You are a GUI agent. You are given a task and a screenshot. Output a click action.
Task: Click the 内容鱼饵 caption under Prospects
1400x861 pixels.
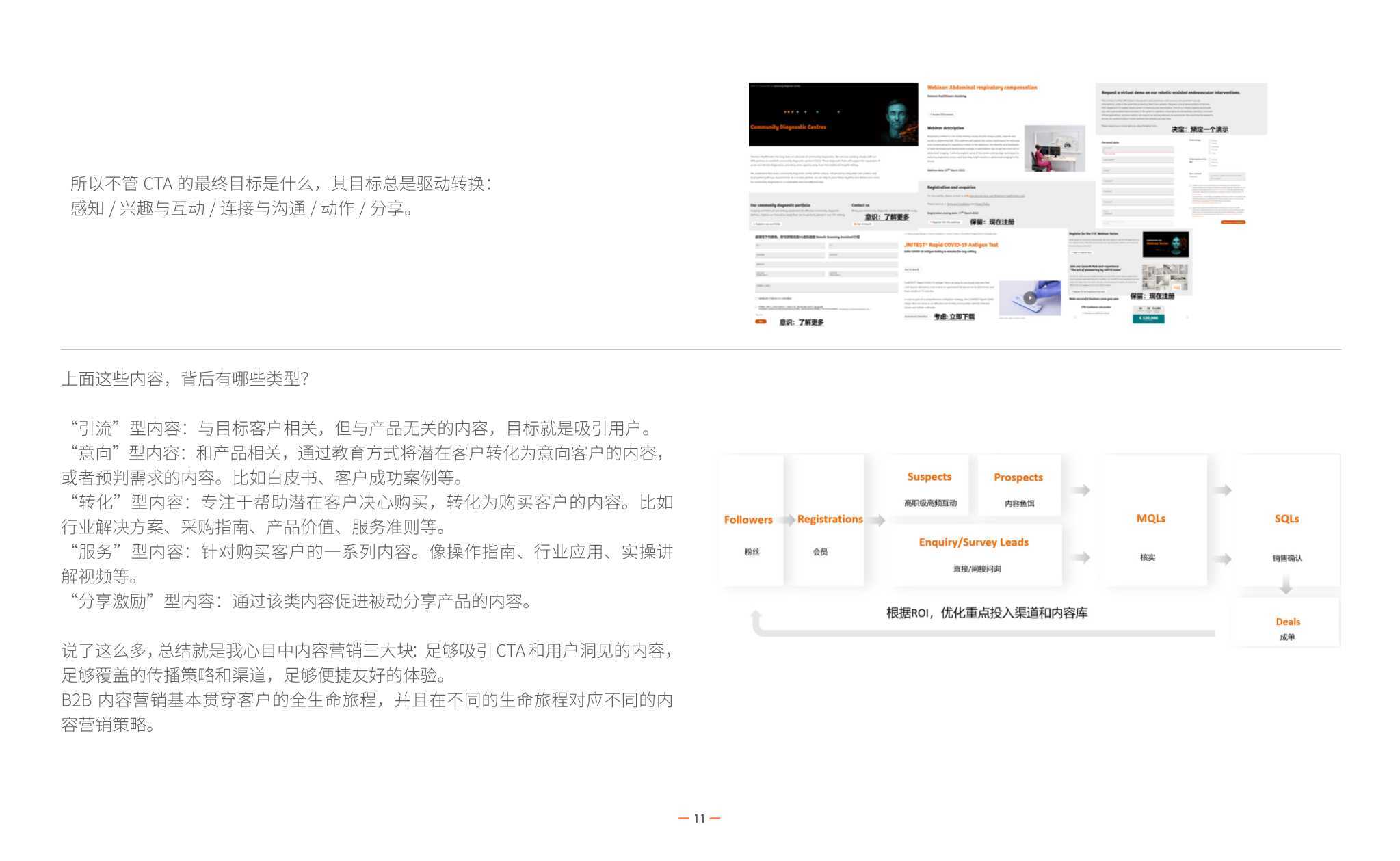[x=1020, y=504]
